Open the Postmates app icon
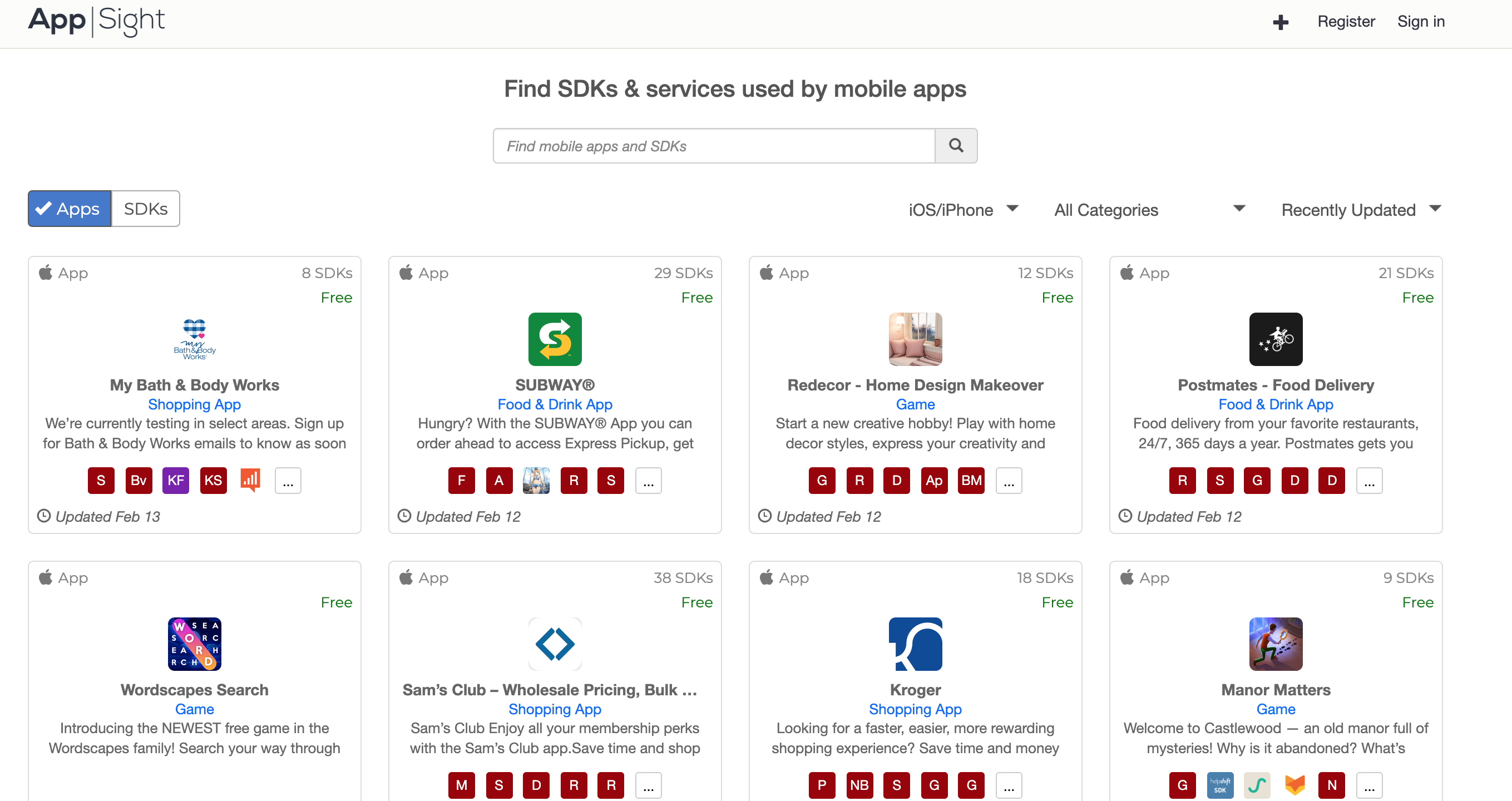The height and width of the screenshot is (801, 1512). coord(1276,339)
